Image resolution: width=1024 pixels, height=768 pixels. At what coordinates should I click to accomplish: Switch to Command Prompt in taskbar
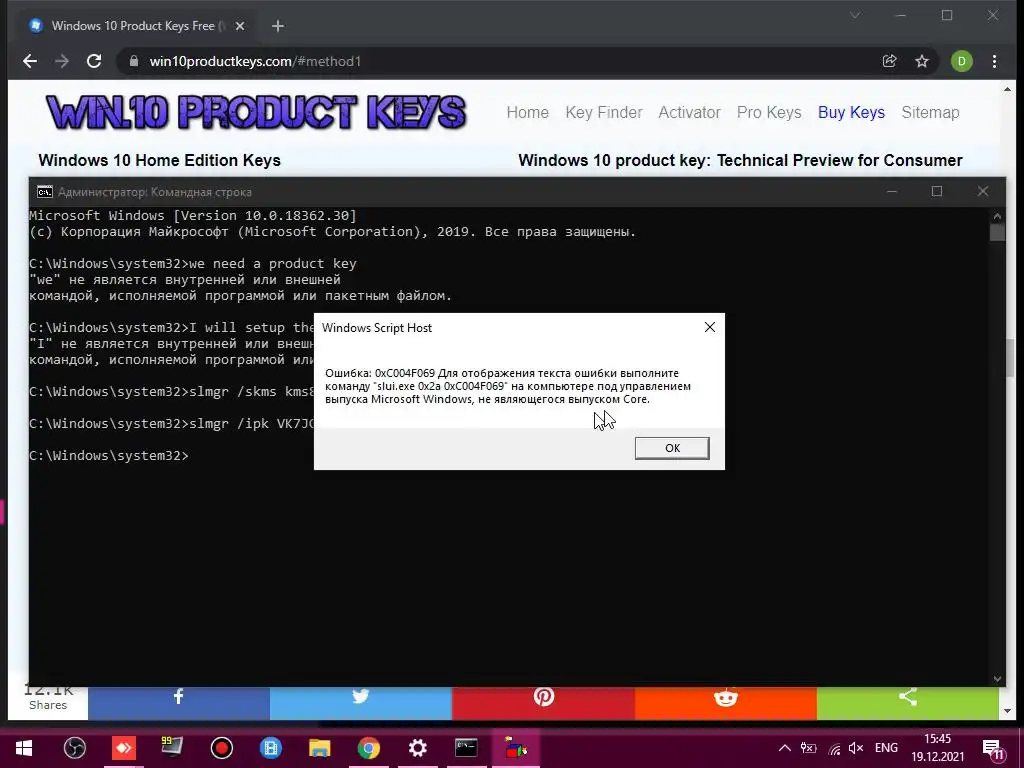(x=466, y=748)
